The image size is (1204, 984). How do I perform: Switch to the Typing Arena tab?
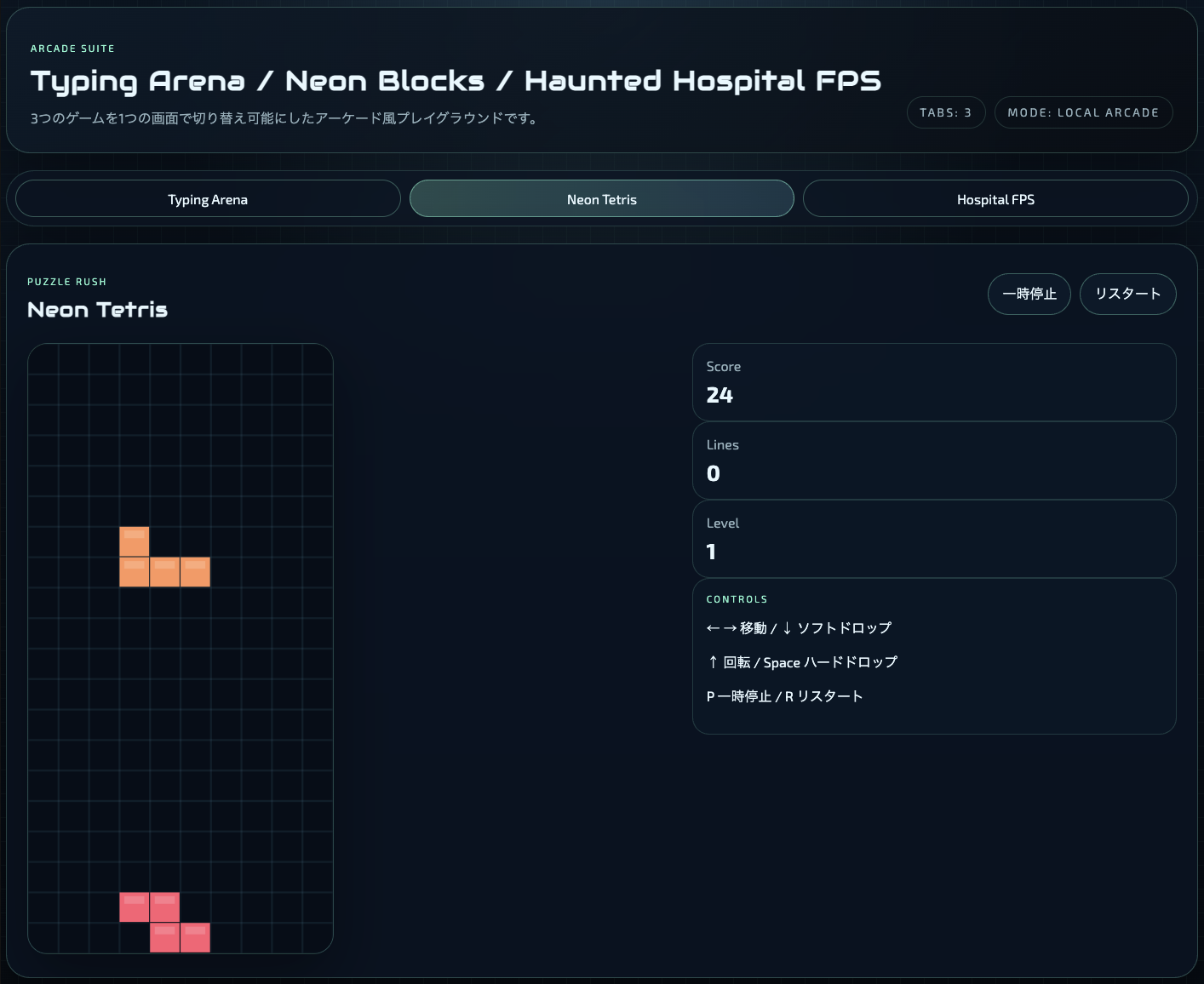[x=208, y=199]
